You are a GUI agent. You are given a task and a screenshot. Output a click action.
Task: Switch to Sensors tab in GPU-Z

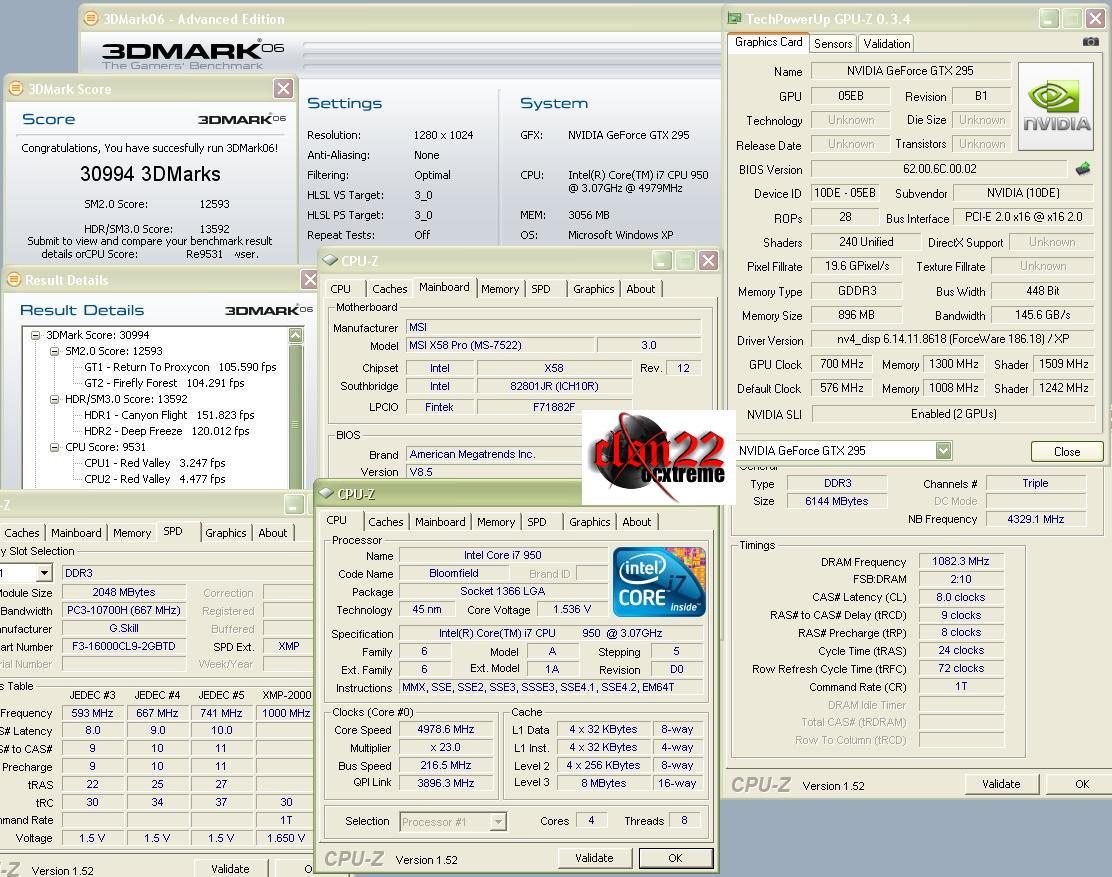coord(833,43)
